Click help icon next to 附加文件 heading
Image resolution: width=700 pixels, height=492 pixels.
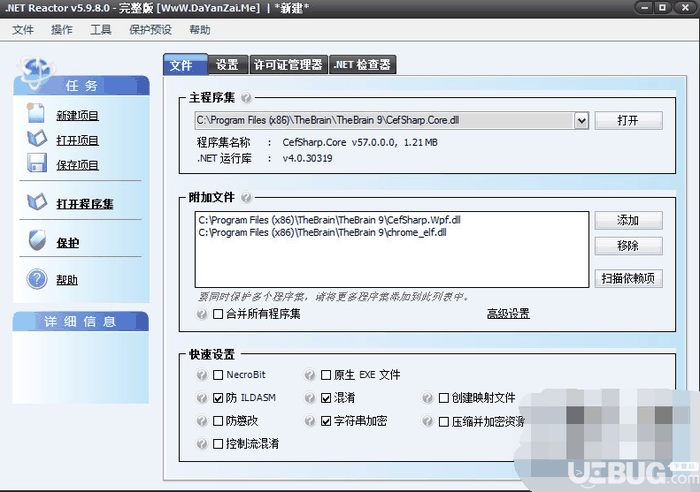(x=246, y=197)
